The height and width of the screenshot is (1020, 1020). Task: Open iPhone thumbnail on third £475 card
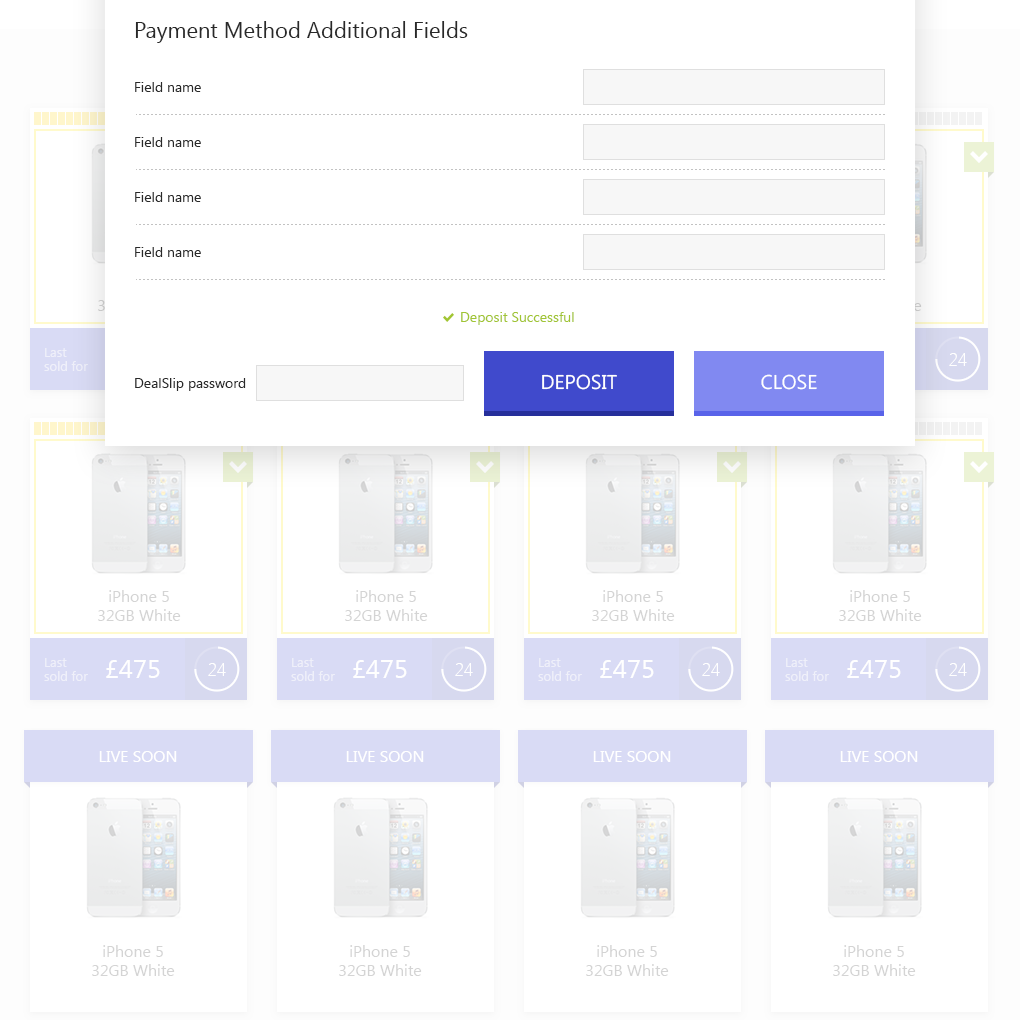tap(632, 513)
